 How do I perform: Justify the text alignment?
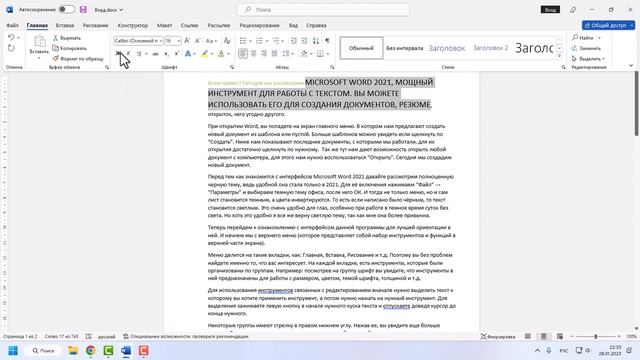[274, 53]
